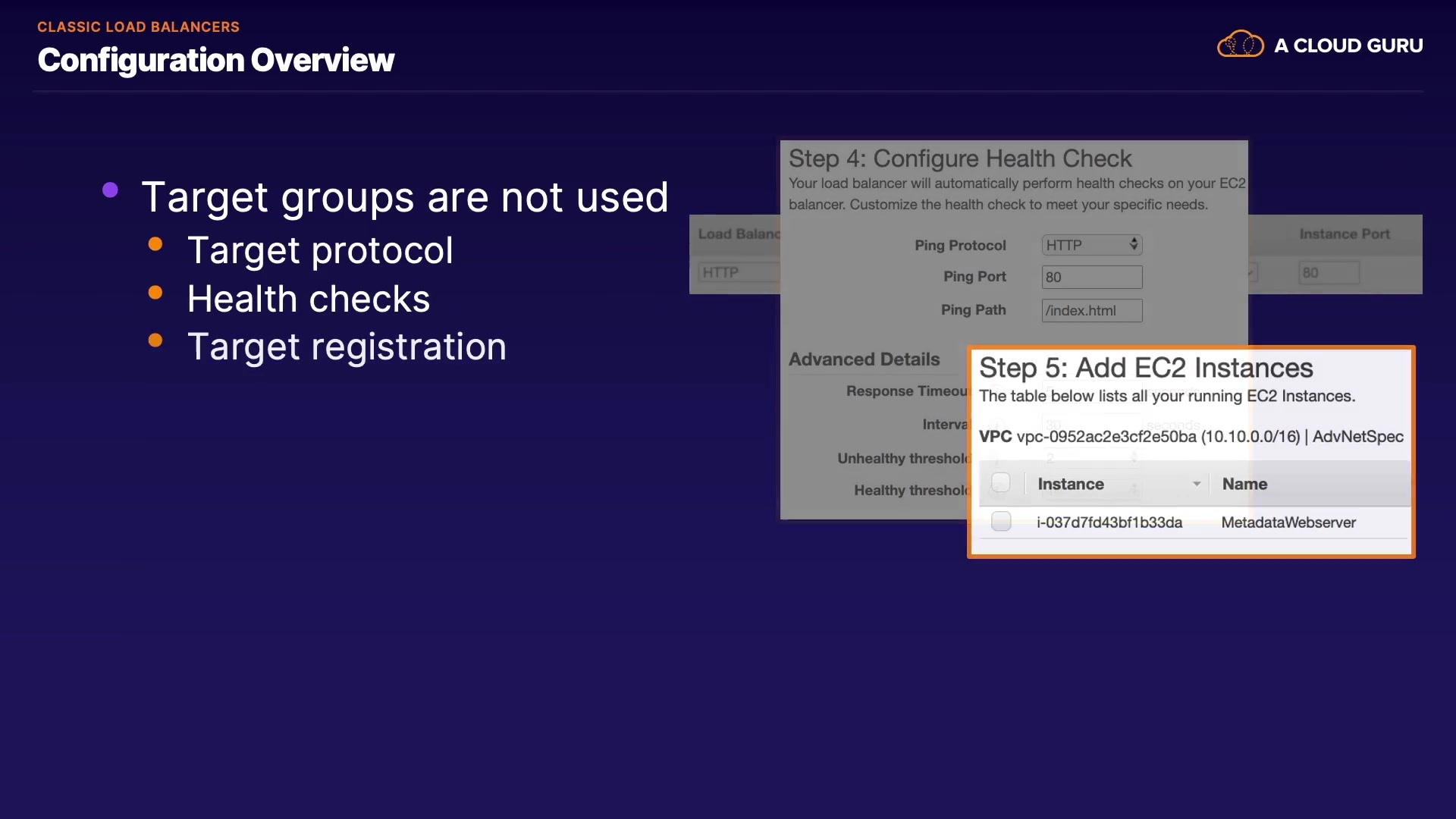This screenshot has height=819, width=1456.
Task: Click the dimmed Instance Port 80 field
Action: pos(1329,272)
